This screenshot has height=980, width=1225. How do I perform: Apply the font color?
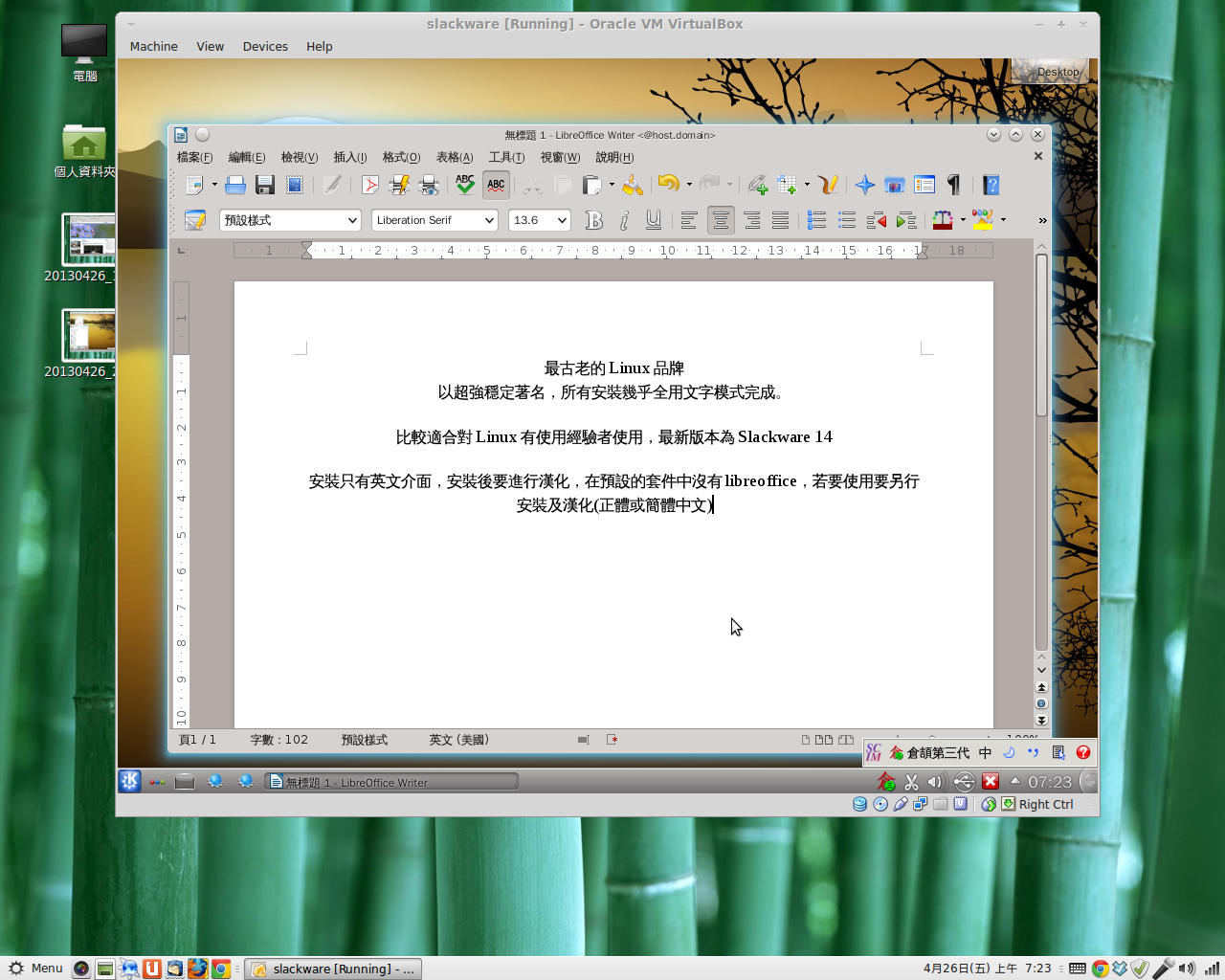pyautogui.click(x=943, y=220)
